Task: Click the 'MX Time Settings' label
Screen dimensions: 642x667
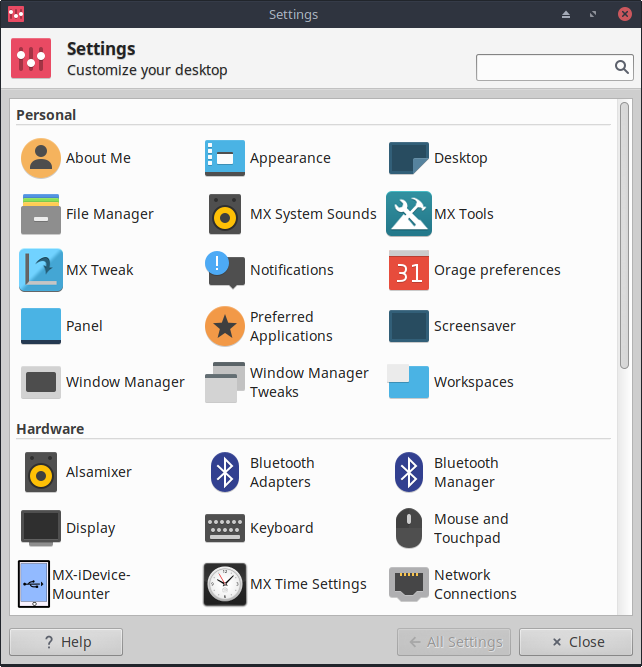Action: [x=308, y=584]
